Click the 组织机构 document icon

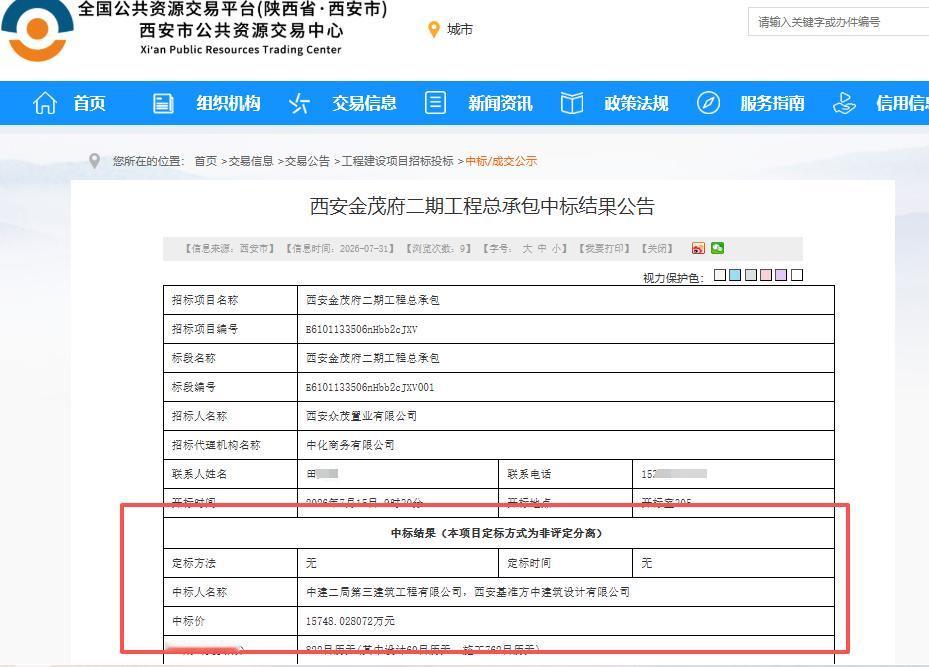(163, 103)
